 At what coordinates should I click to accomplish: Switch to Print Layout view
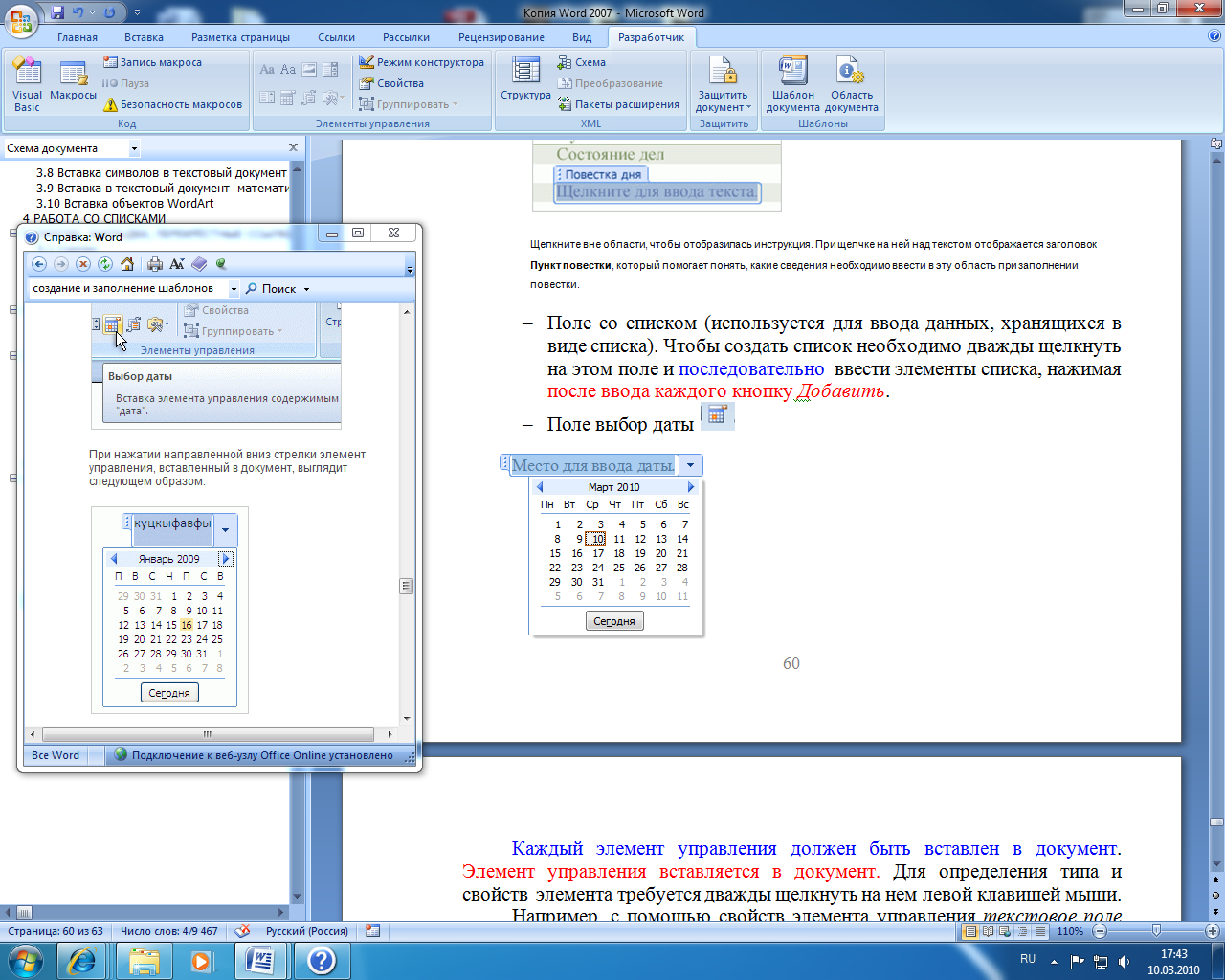970,931
